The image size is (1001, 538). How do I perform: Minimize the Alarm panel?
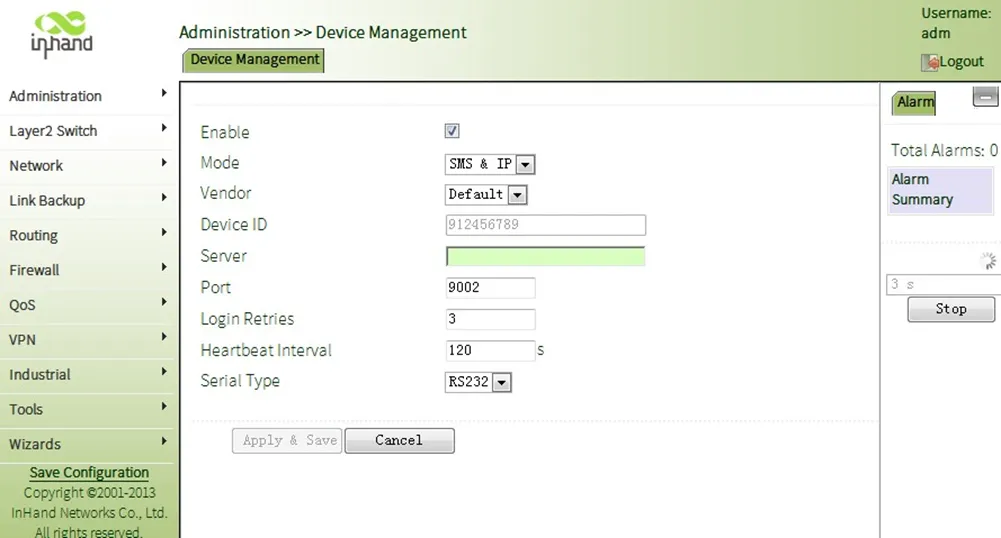985,97
